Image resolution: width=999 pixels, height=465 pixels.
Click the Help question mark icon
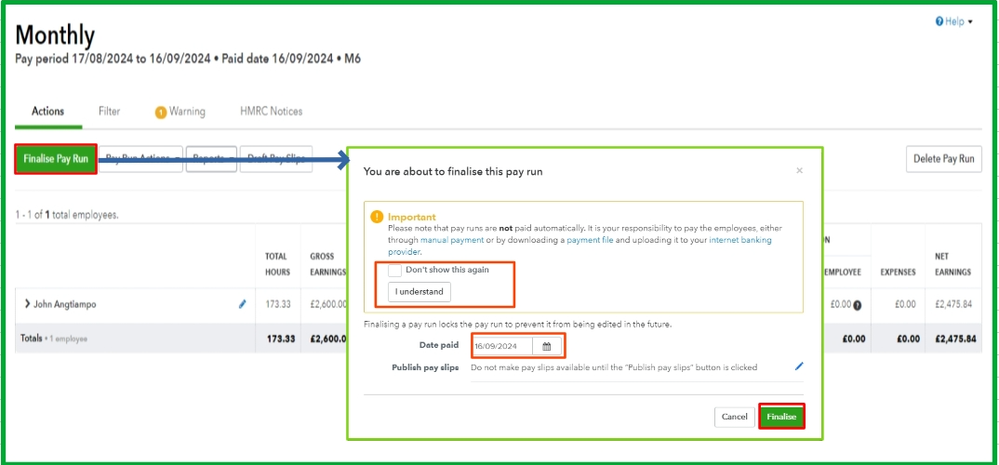pos(939,21)
